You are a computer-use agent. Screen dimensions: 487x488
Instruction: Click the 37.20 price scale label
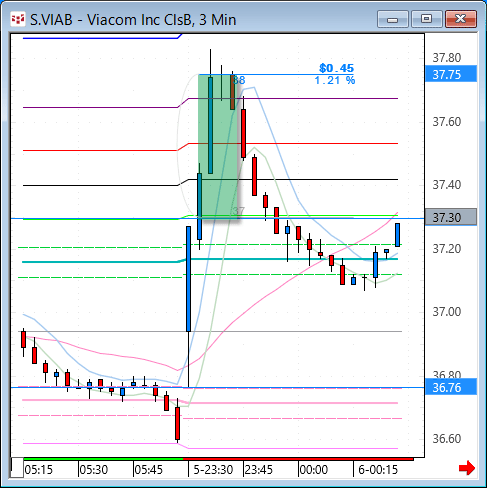447,249
